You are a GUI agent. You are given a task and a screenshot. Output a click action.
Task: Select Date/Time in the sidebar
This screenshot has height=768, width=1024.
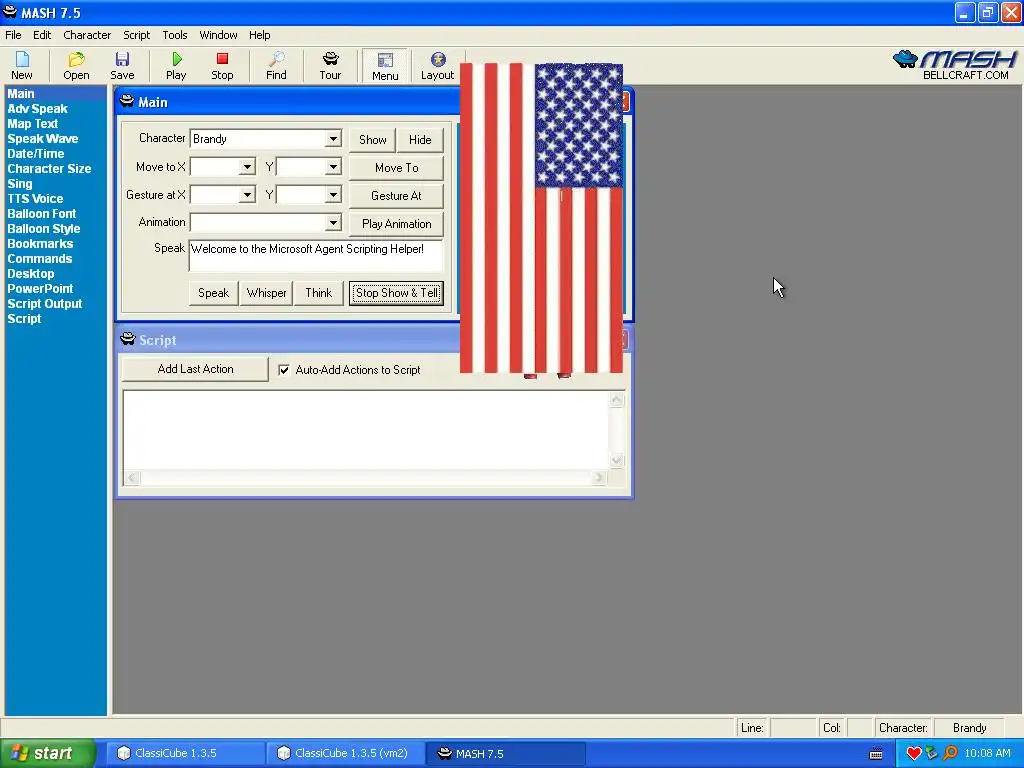pyautogui.click(x=35, y=154)
